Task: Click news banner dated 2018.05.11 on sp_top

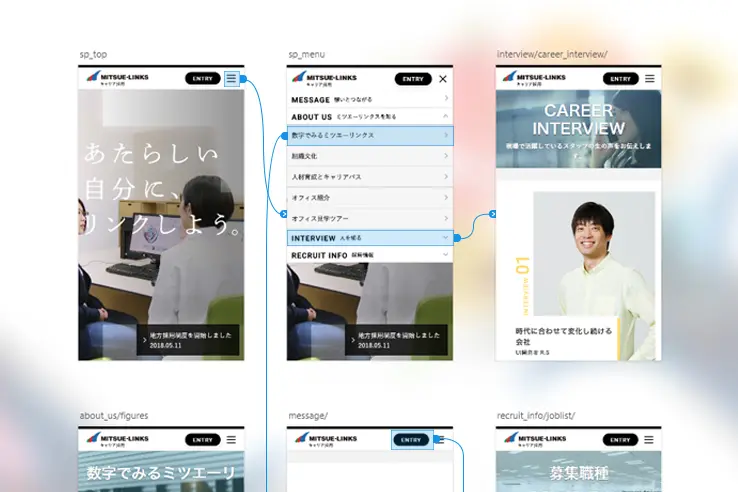Action: [x=188, y=340]
